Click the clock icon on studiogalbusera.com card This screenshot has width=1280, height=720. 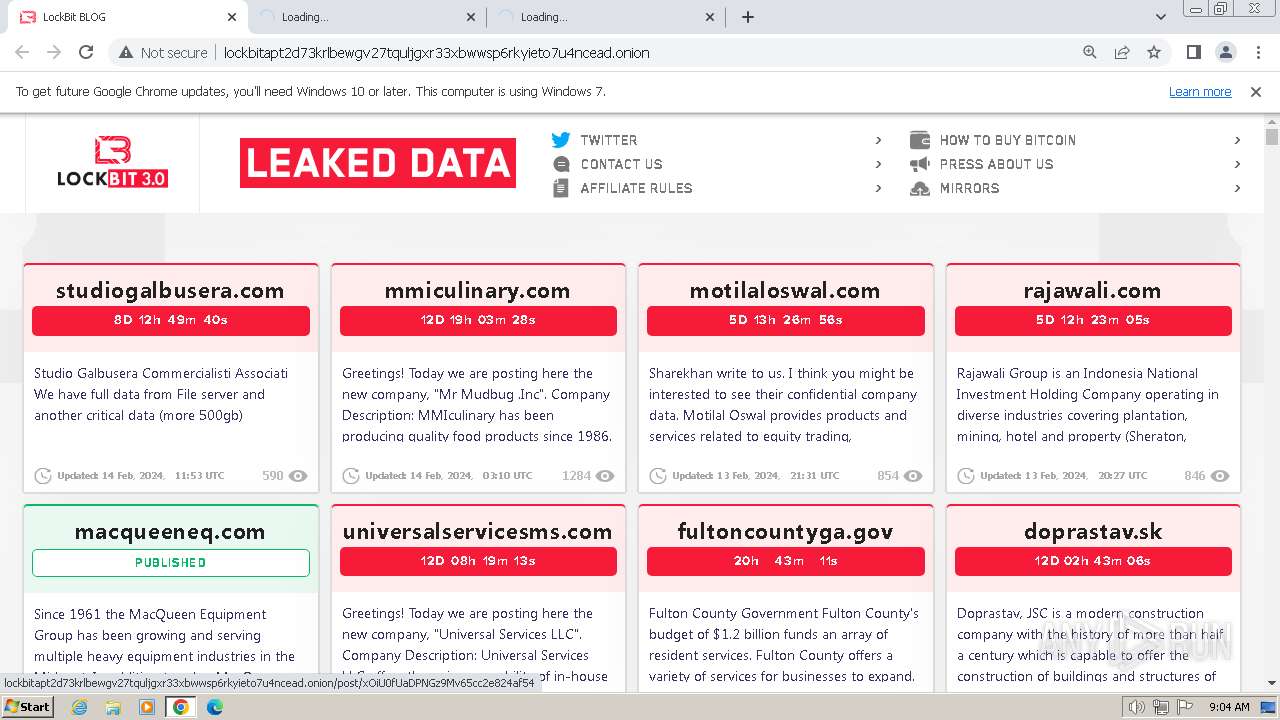point(43,476)
